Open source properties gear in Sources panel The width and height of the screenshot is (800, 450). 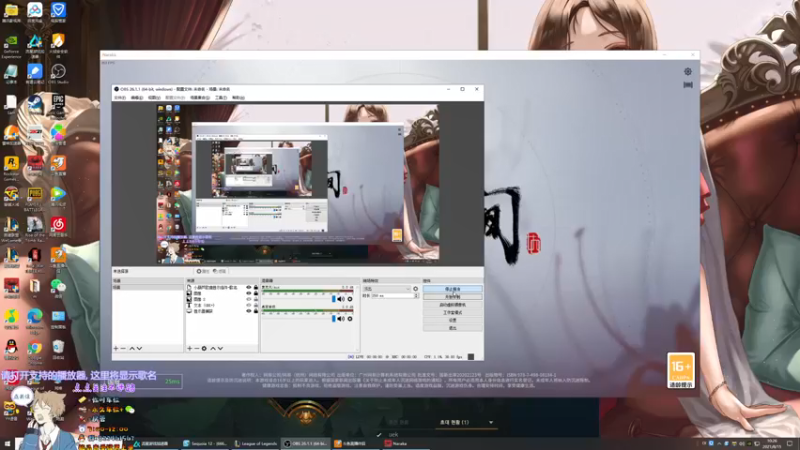[204, 348]
